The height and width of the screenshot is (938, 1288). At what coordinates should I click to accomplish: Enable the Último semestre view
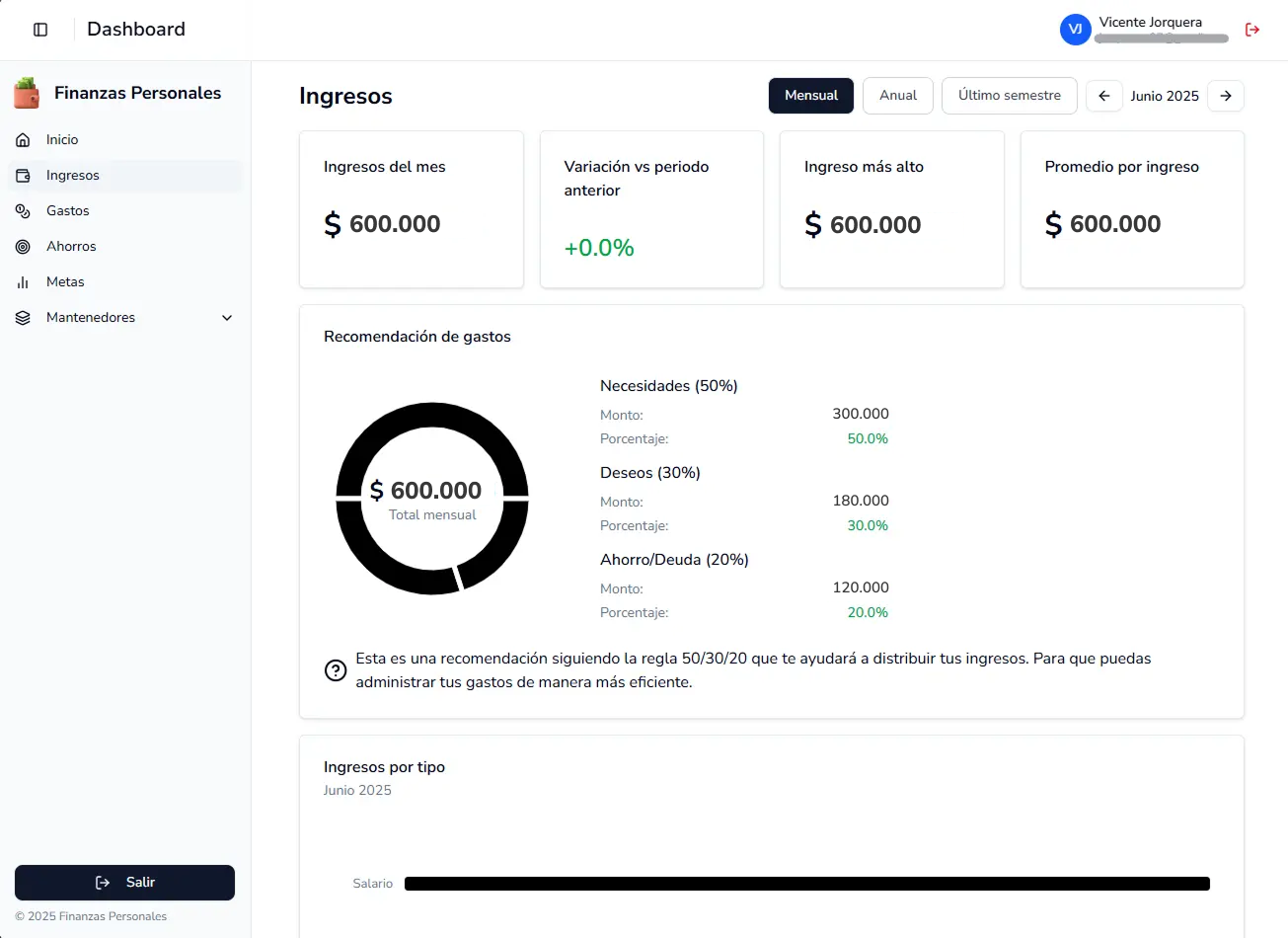1009,95
